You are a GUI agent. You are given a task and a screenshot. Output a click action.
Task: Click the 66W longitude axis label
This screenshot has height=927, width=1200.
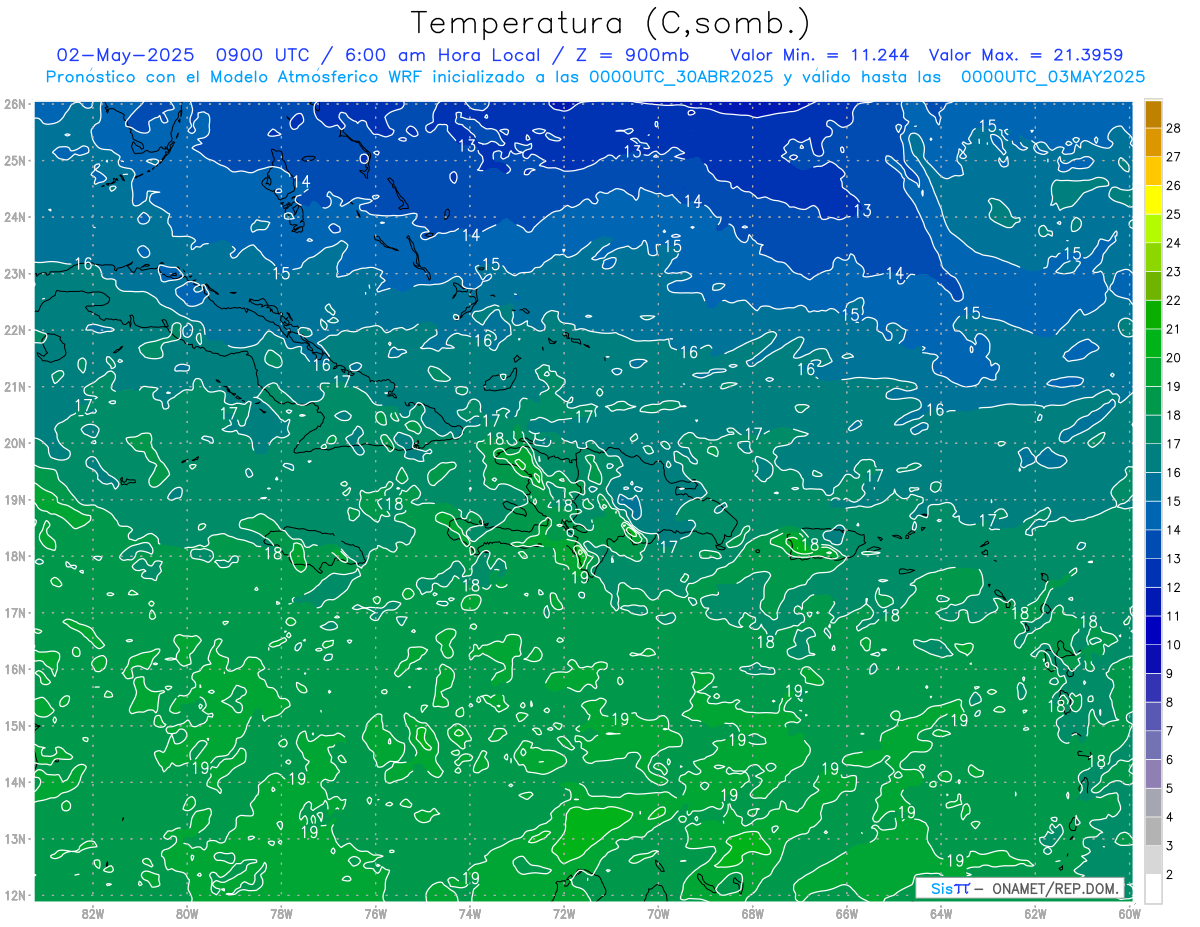pyautogui.click(x=847, y=913)
